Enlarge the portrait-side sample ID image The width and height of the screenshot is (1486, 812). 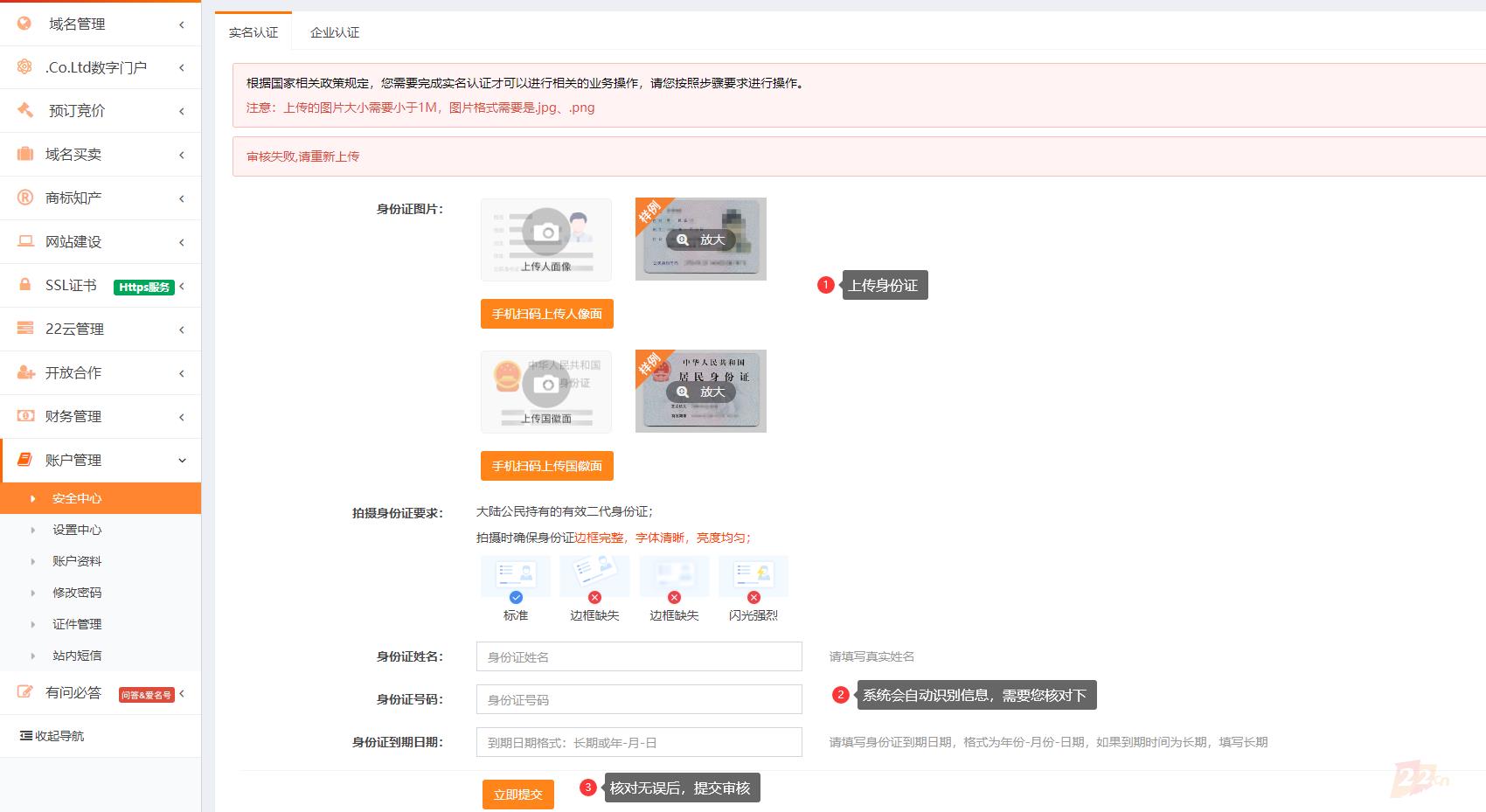701,239
